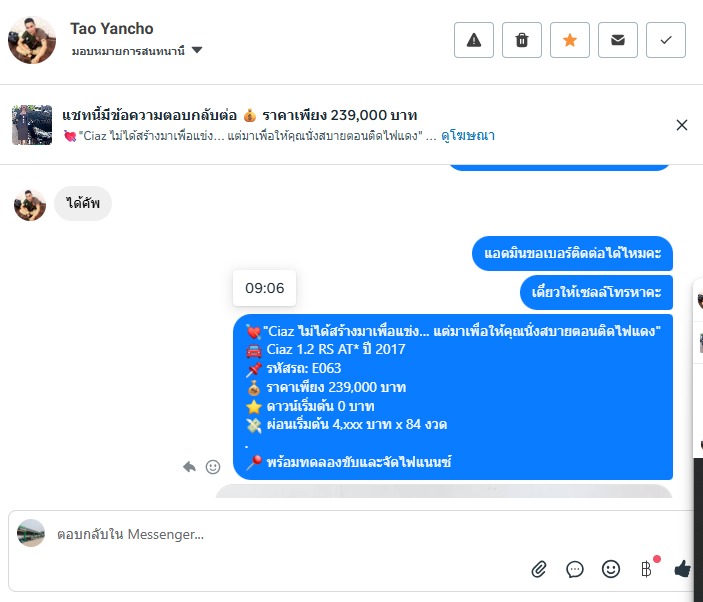Click Tao Yancho name in the header
Image resolution: width=703 pixels, height=602 pixels.
pos(112,29)
